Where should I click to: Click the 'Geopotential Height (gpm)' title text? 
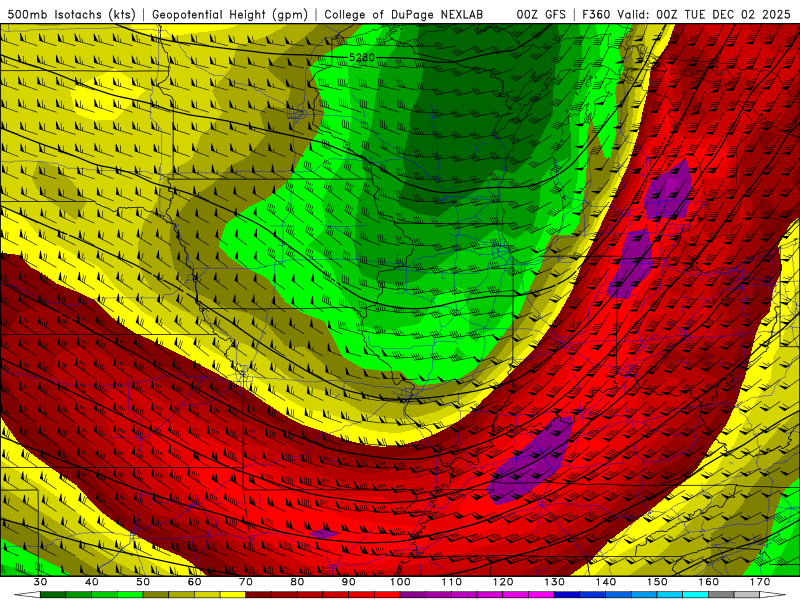[x=230, y=14]
